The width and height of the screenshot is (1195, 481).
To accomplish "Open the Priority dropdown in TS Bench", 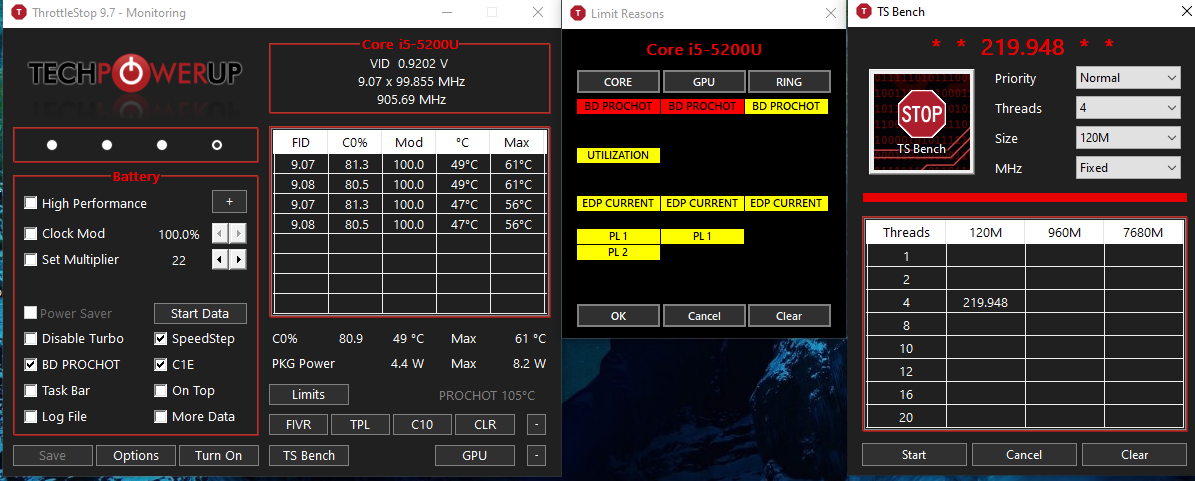I will pyautogui.click(x=1128, y=78).
